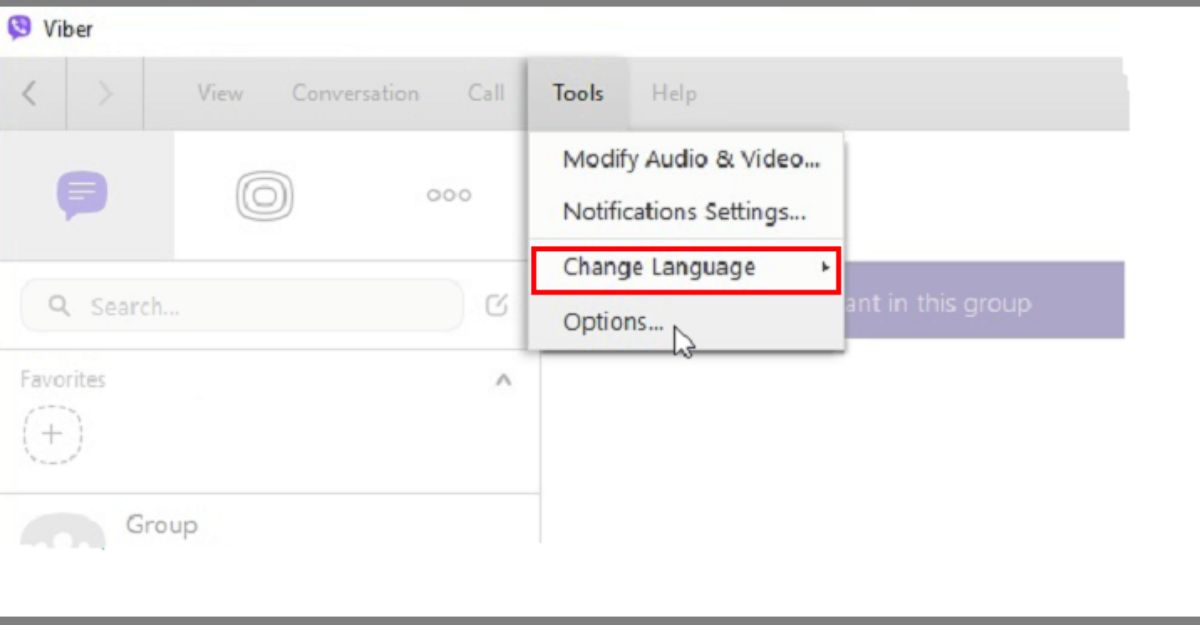Click inside the Search input field

click(x=260, y=306)
